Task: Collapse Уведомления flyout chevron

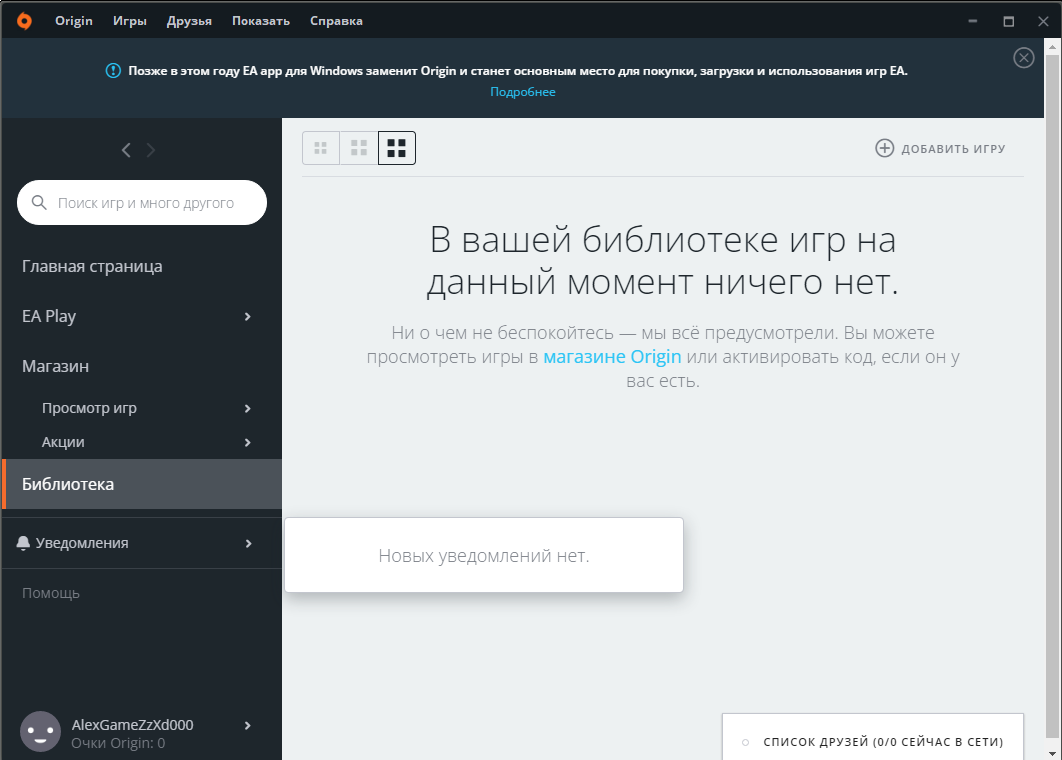Action: pos(249,543)
